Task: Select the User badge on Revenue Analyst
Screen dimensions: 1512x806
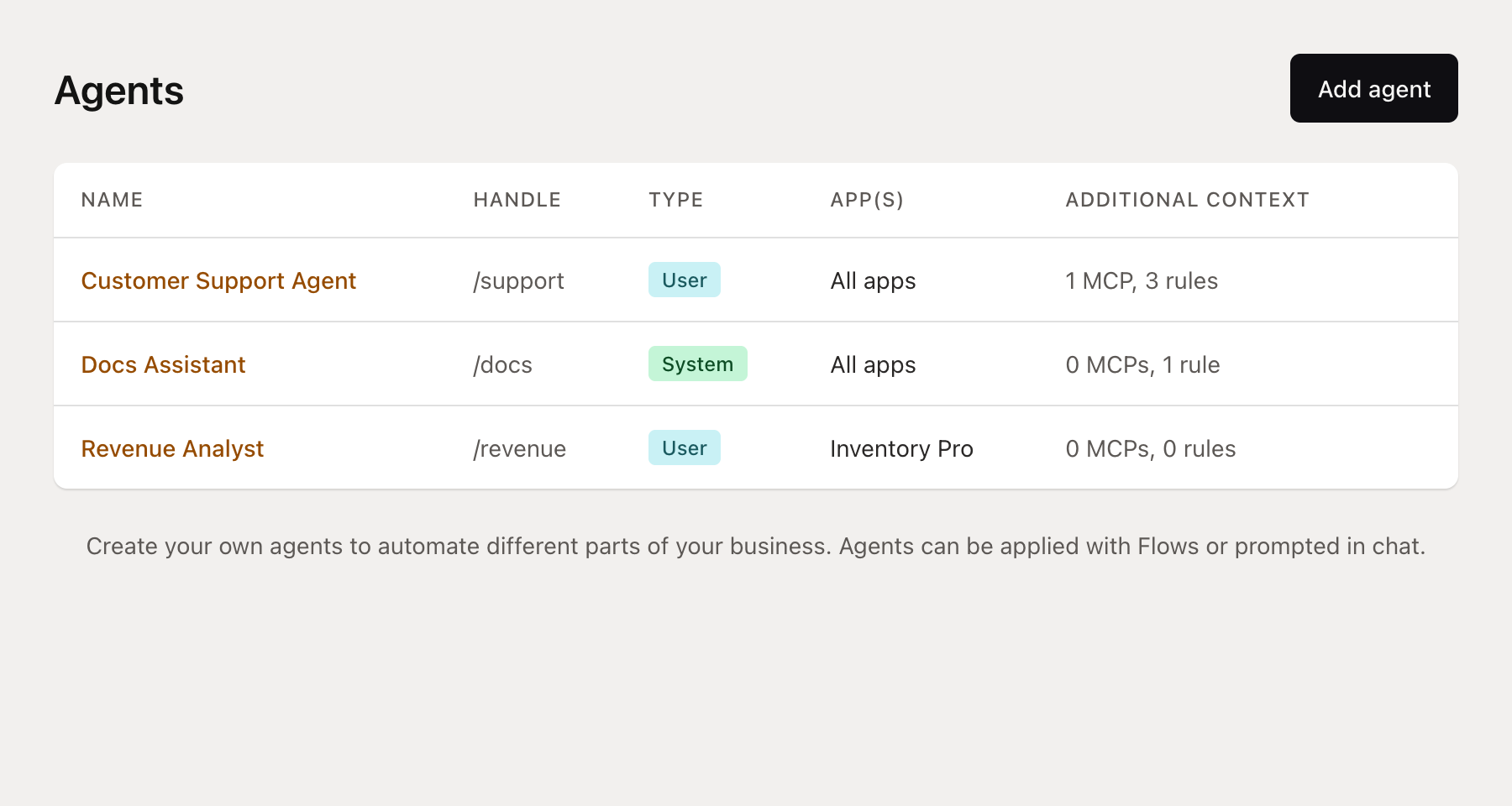Action: click(684, 447)
